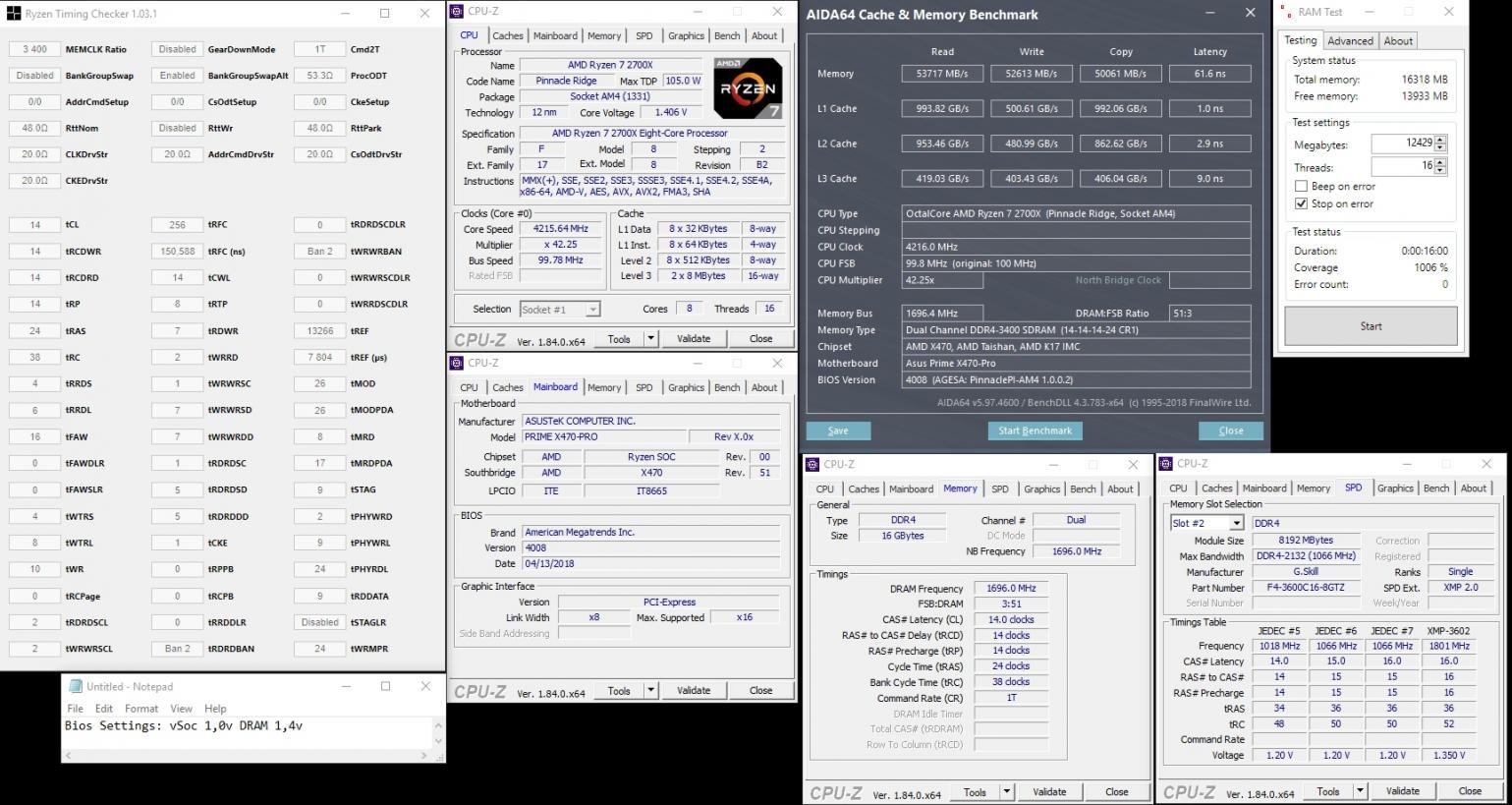This screenshot has width=1512, height=805.
Task: Uncheck the Stop on error checkbox
Action: [x=1301, y=203]
